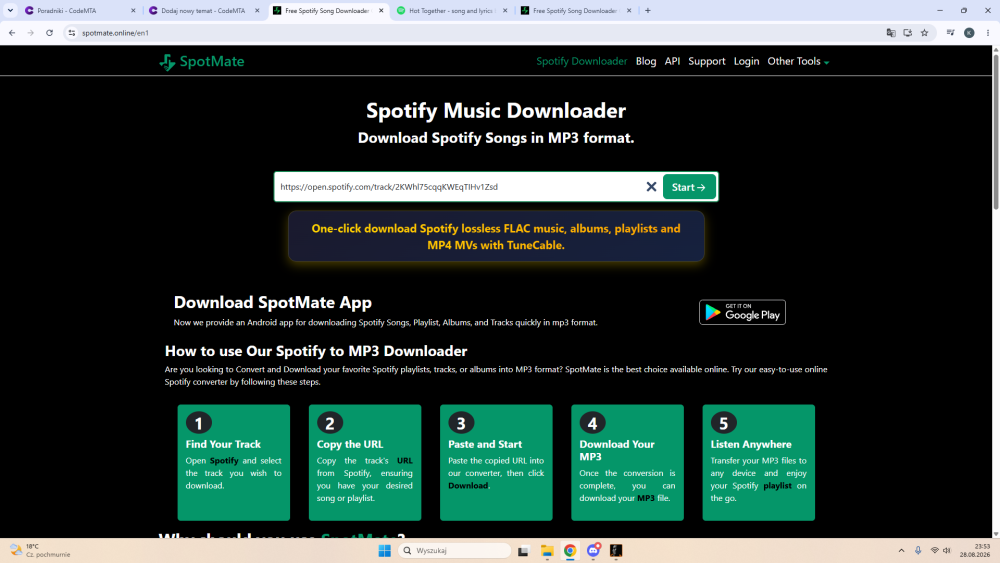Switch to Dodaj nowy temat - CodeMTA tab
The width and height of the screenshot is (1000, 563).
coord(203,11)
